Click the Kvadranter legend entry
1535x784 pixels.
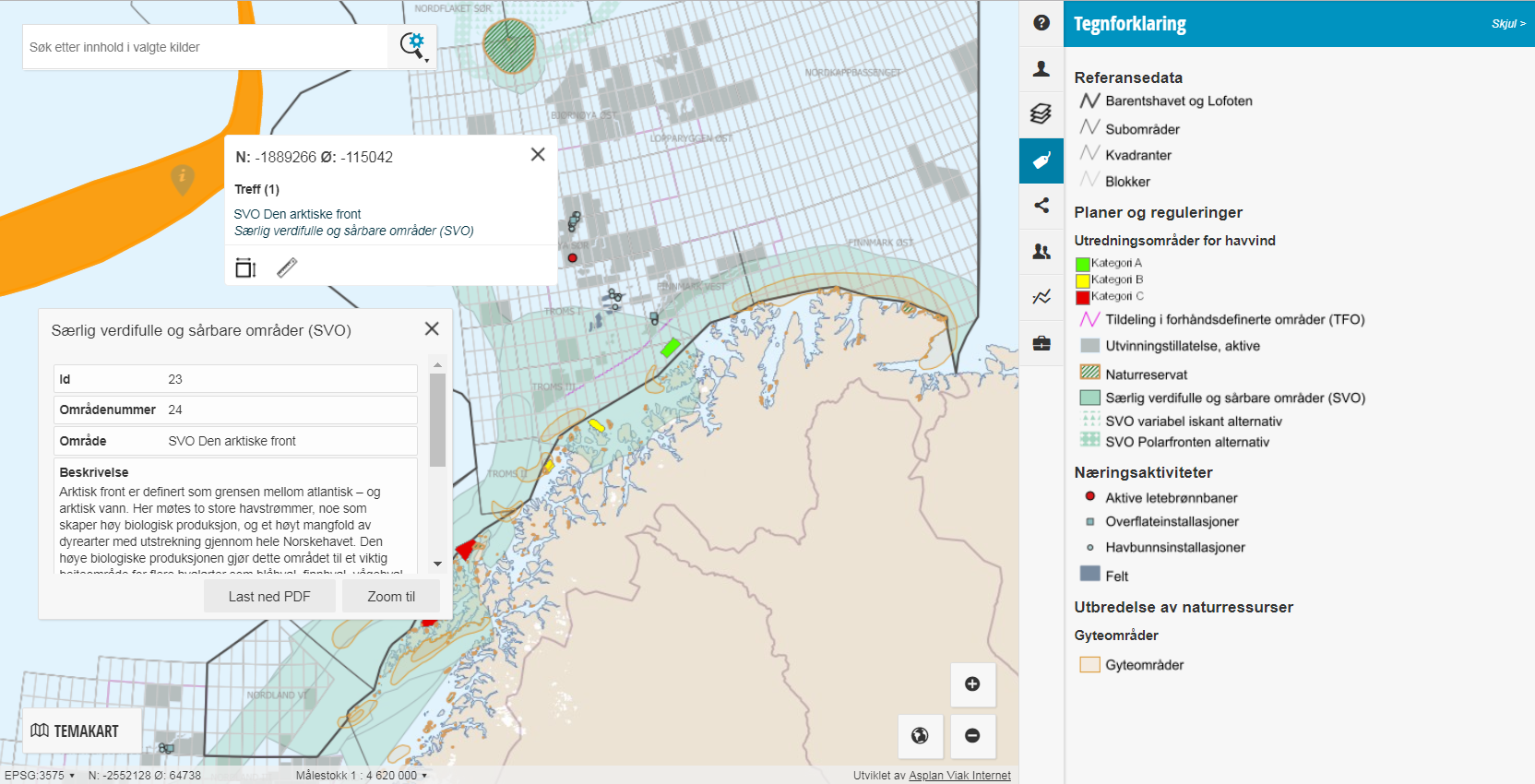(1138, 155)
